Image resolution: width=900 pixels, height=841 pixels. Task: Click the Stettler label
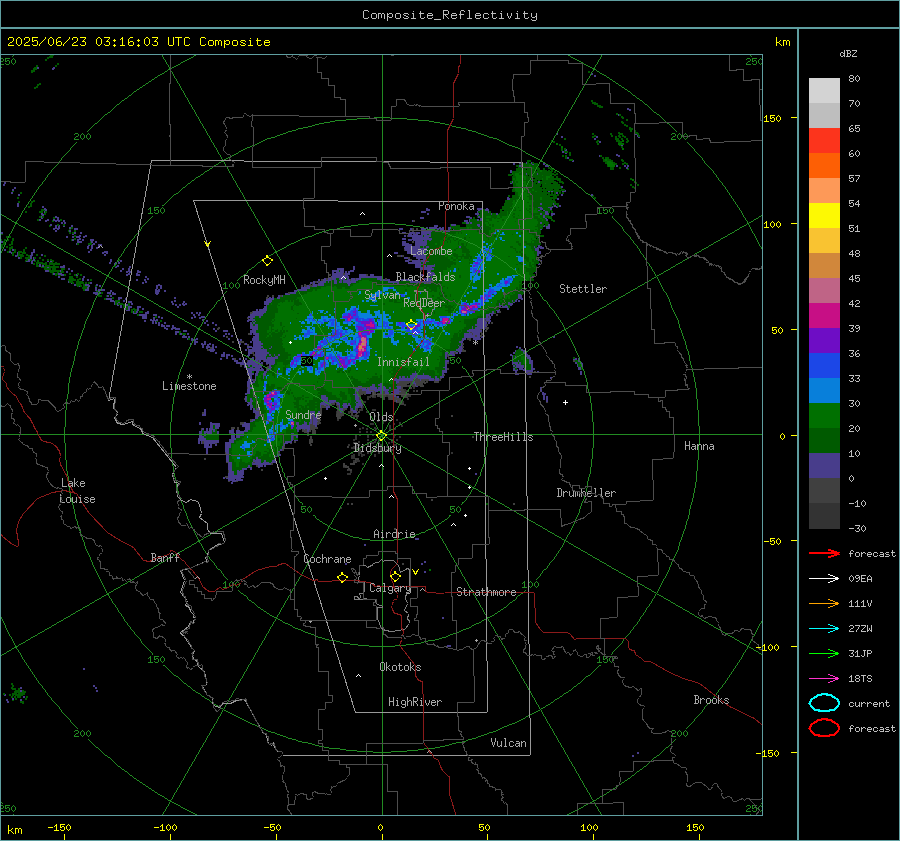[583, 289]
